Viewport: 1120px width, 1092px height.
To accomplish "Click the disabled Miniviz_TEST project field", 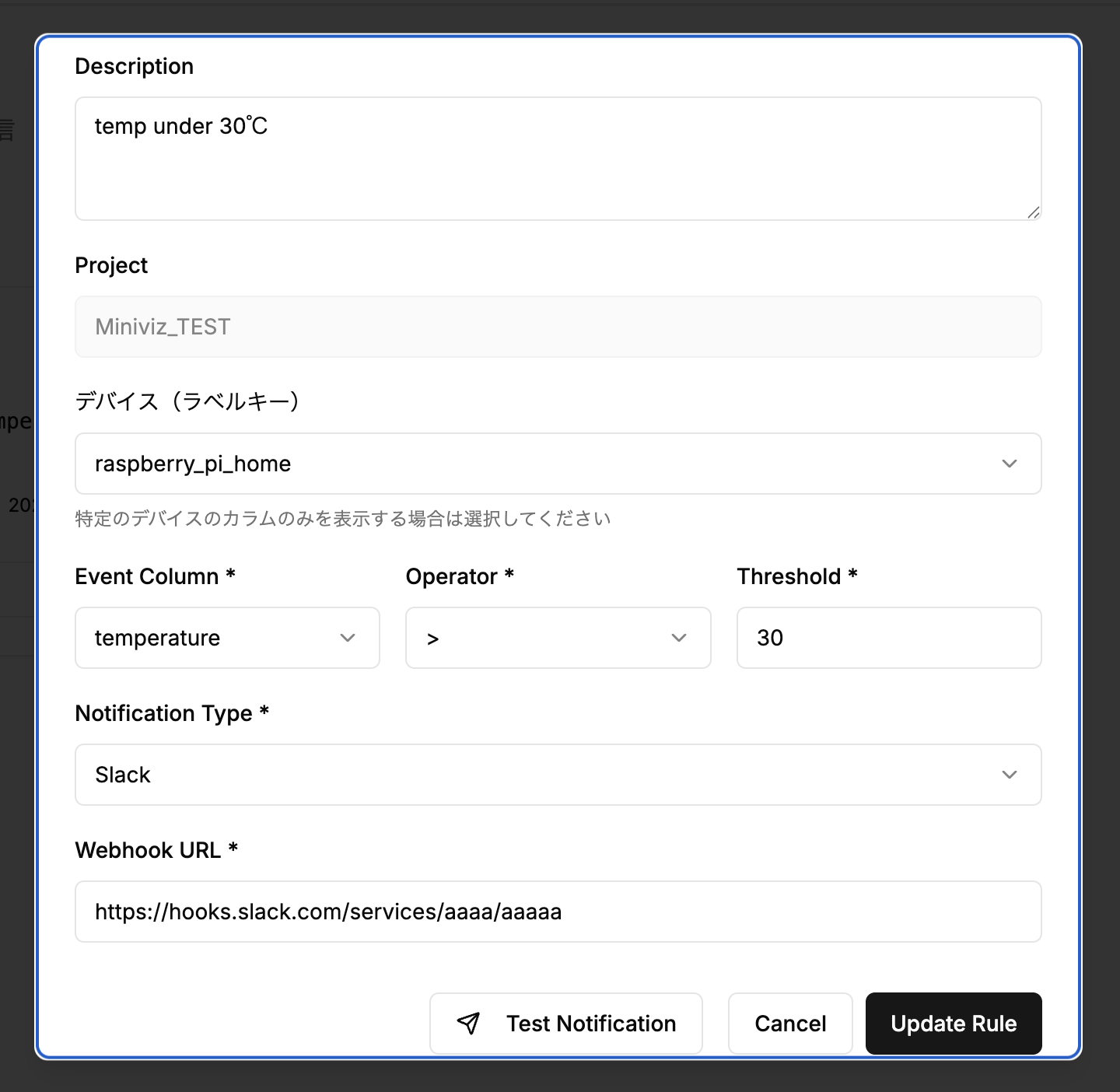I will tap(557, 327).
